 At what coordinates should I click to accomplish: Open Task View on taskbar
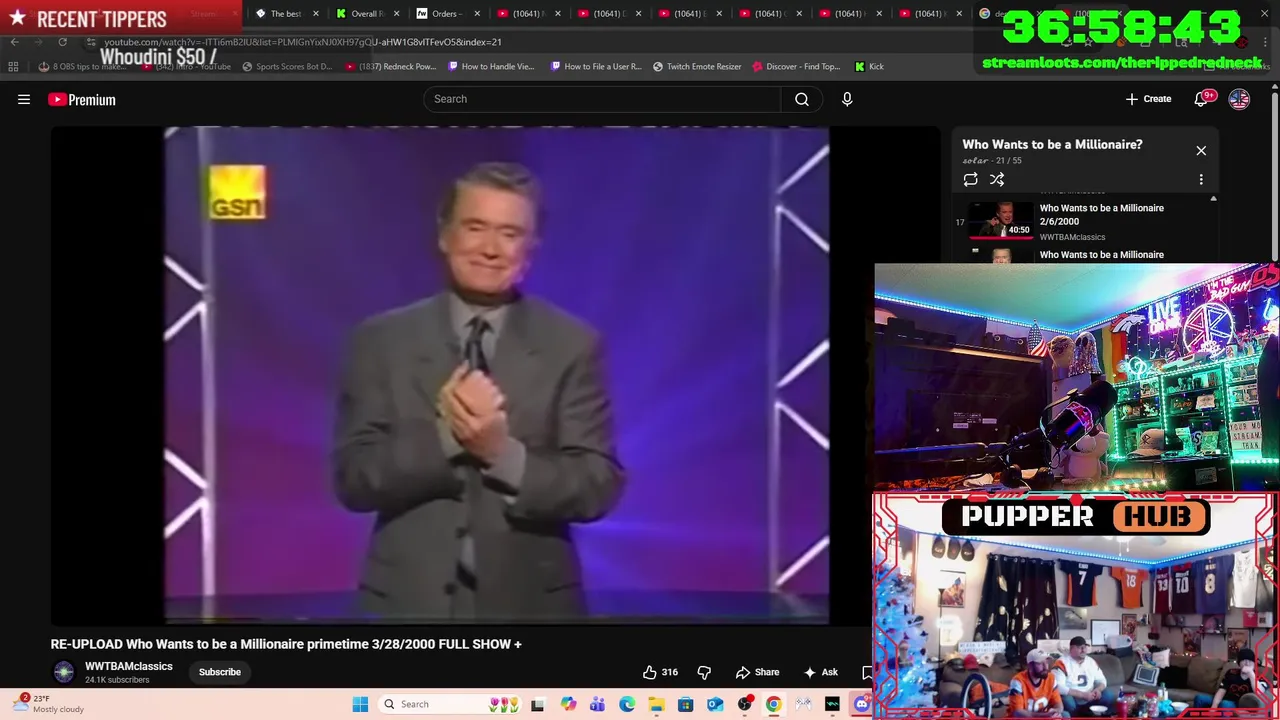[x=537, y=704]
